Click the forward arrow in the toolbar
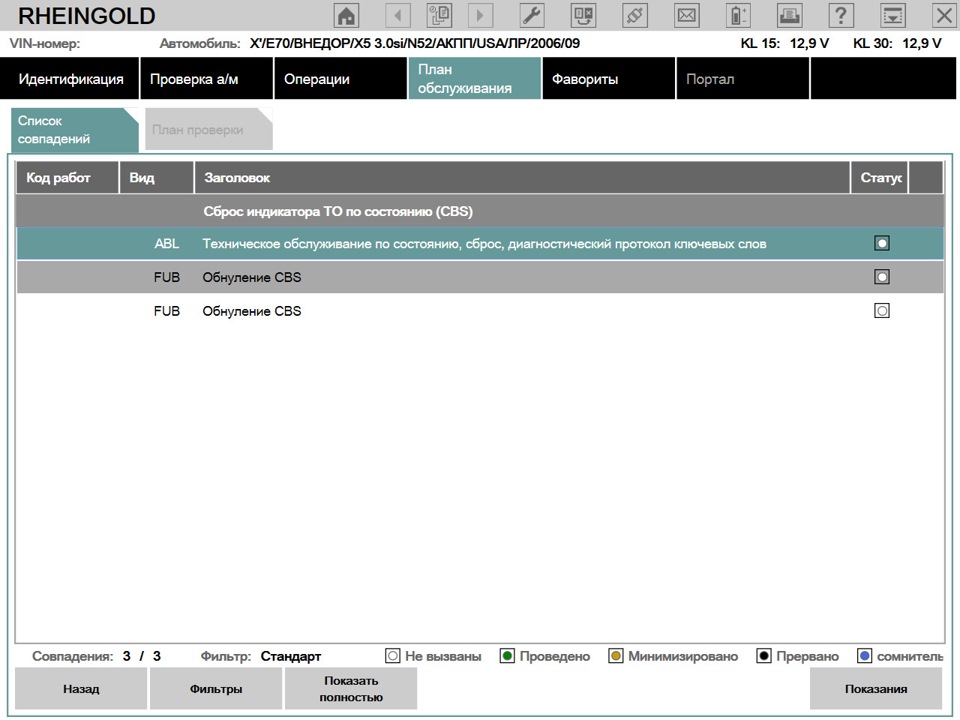960x720 pixels. (x=480, y=15)
